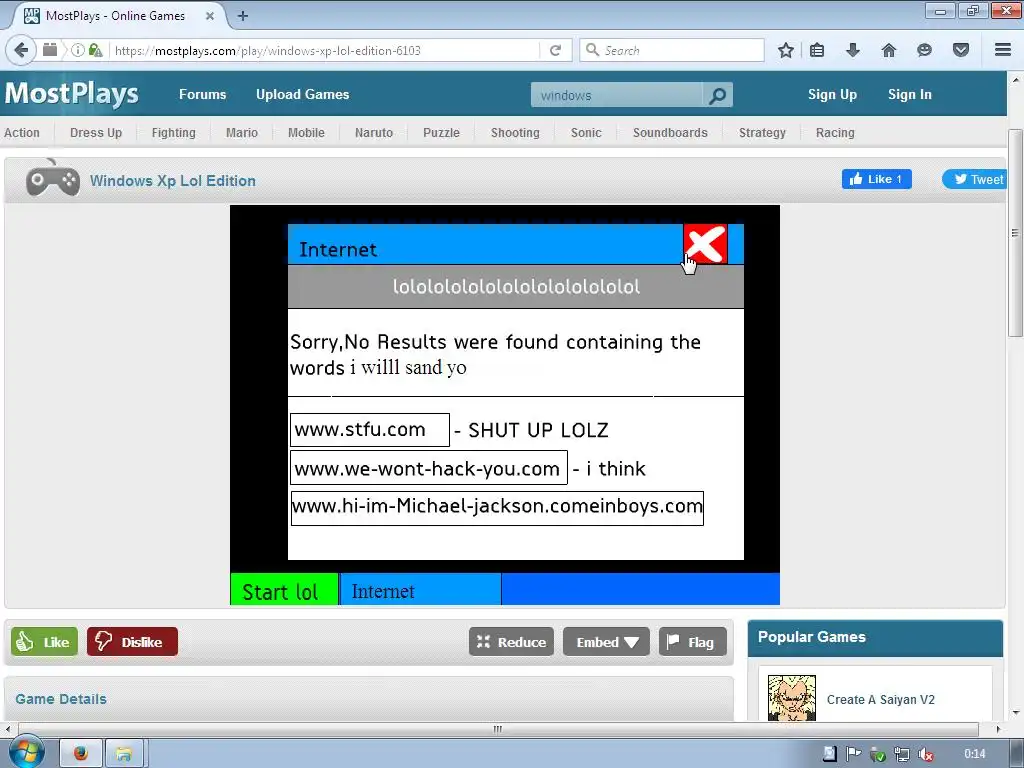
Task: Click the Sign Up link
Action: 832,95
